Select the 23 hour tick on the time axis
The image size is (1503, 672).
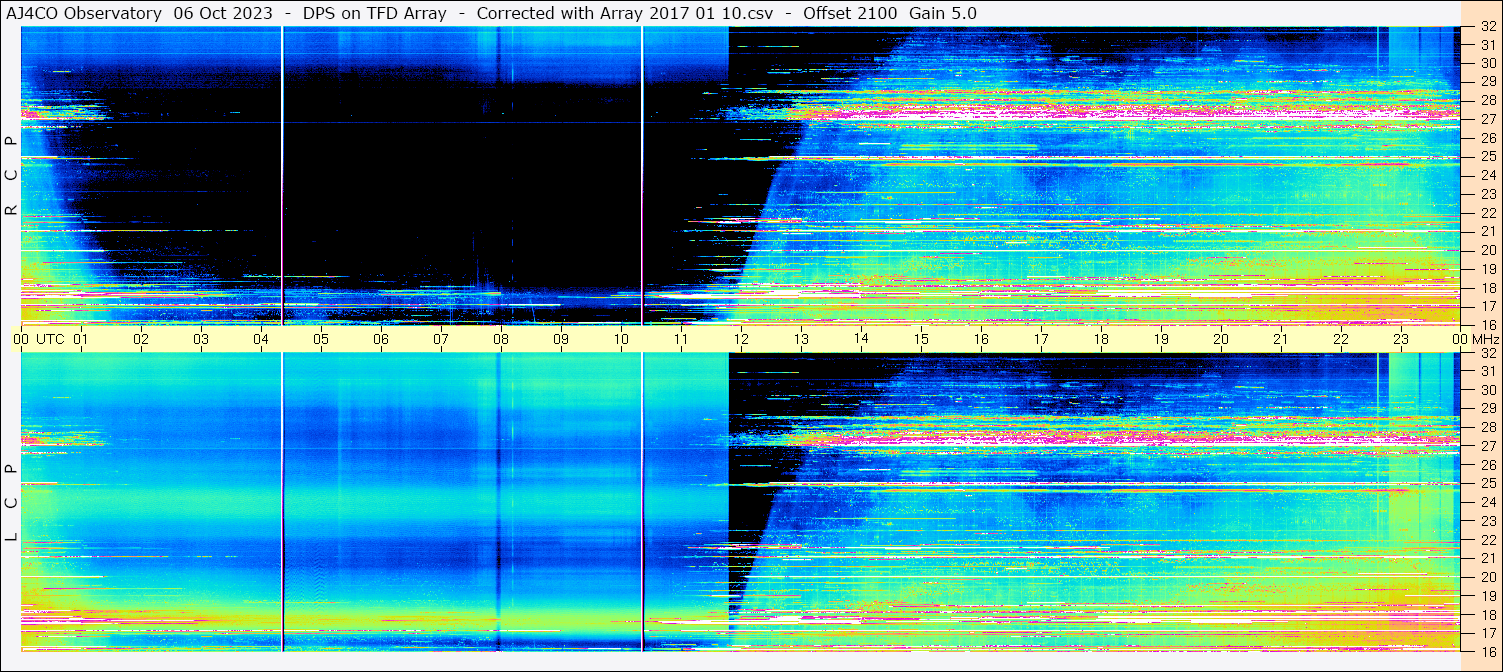(1401, 339)
